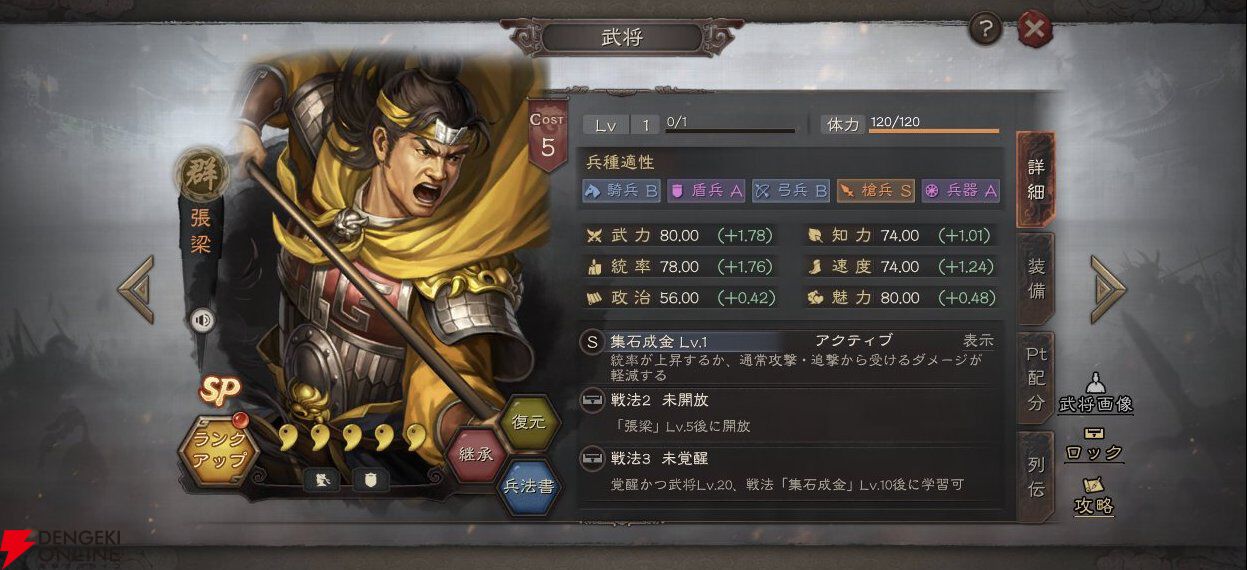The image size is (1247, 570).
Task: Tap the 兵器 A aptitude badge
Action: [x=960, y=190]
